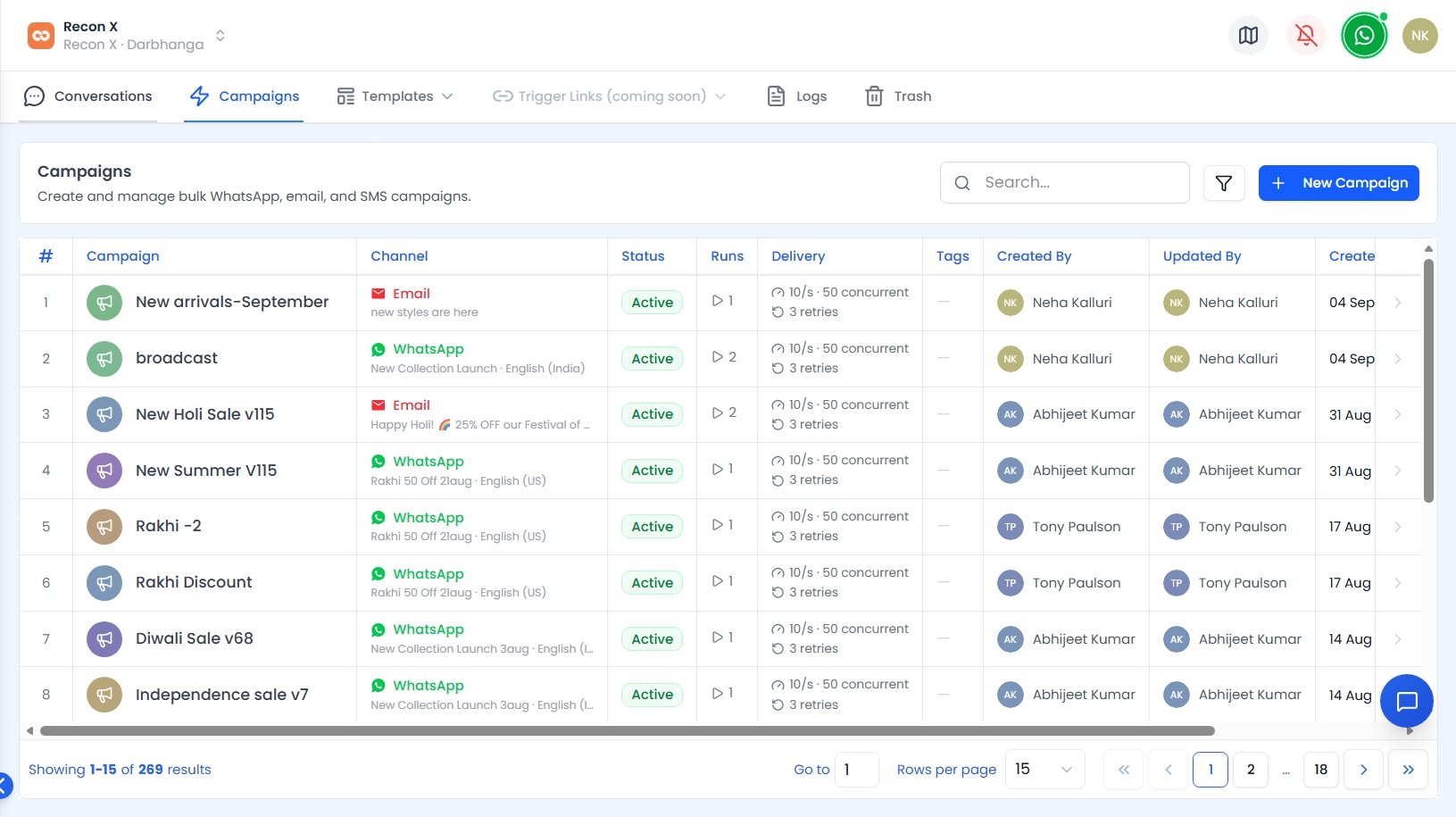
Task: Jump to first page double-arrow
Action: (1124, 770)
